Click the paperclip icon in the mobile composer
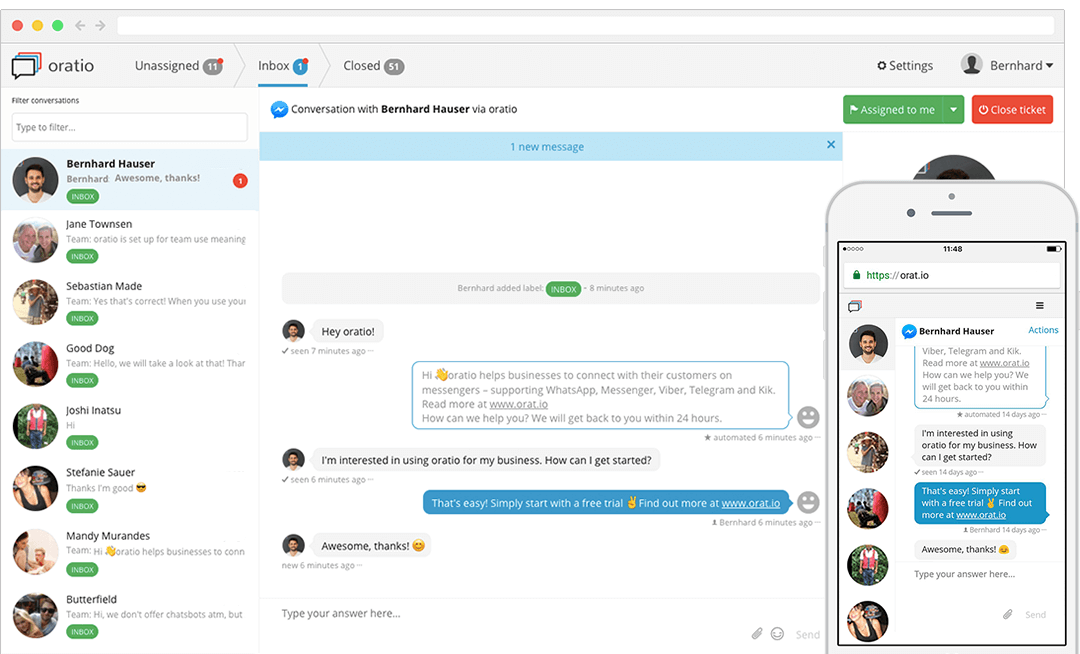 tap(1008, 614)
